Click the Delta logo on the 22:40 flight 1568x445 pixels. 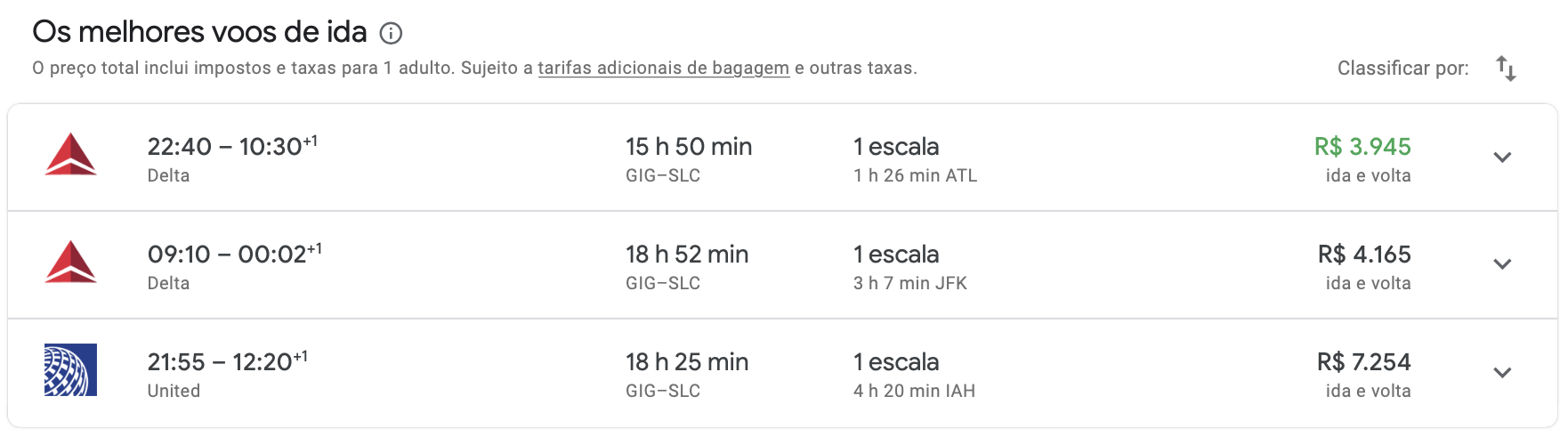point(70,155)
